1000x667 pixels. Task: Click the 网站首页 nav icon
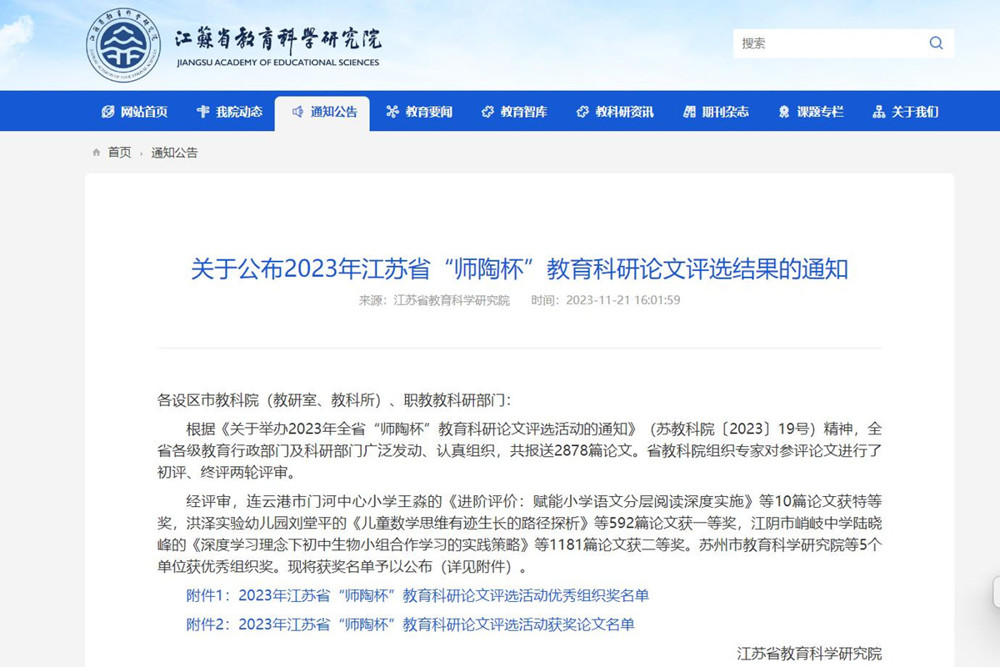click(108, 112)
